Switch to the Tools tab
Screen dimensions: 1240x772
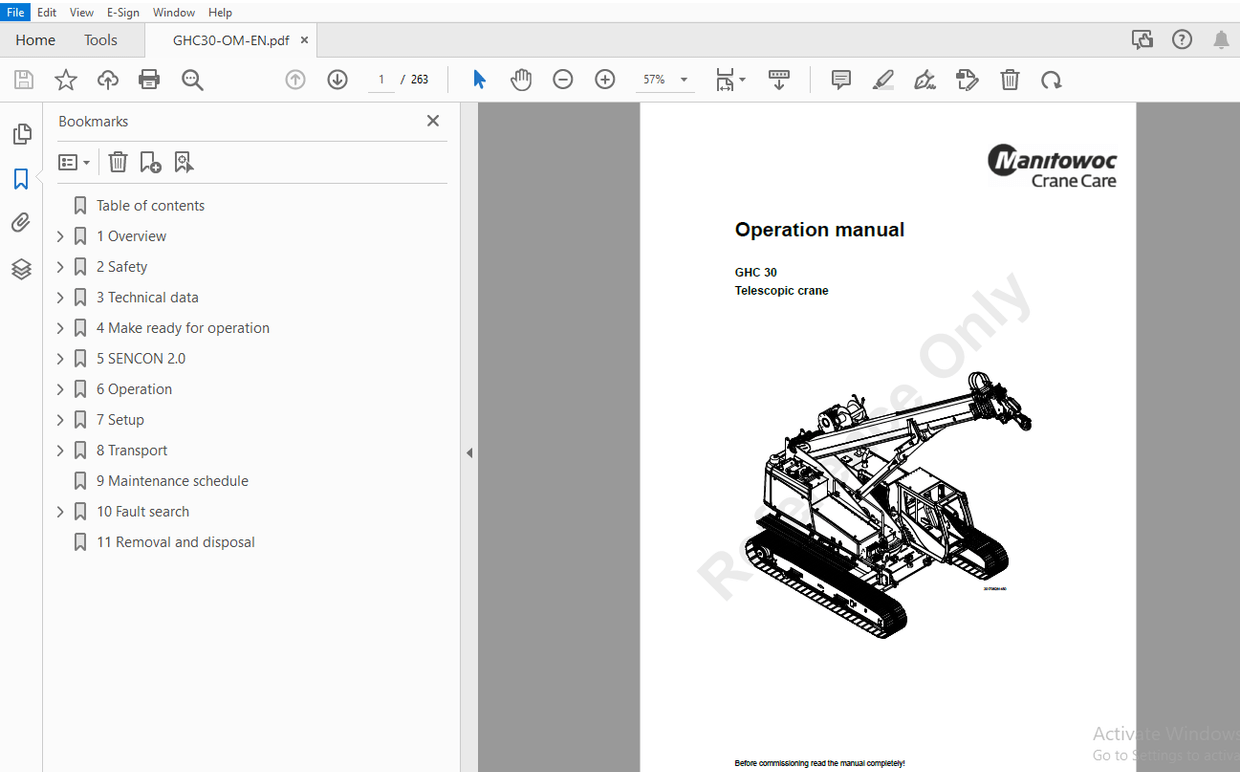[x=100, y=40]
